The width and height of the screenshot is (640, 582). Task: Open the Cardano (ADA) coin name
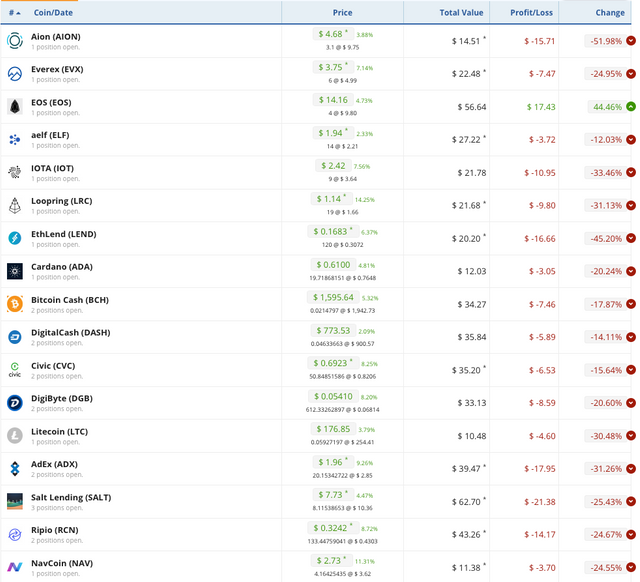click(62, 267)
